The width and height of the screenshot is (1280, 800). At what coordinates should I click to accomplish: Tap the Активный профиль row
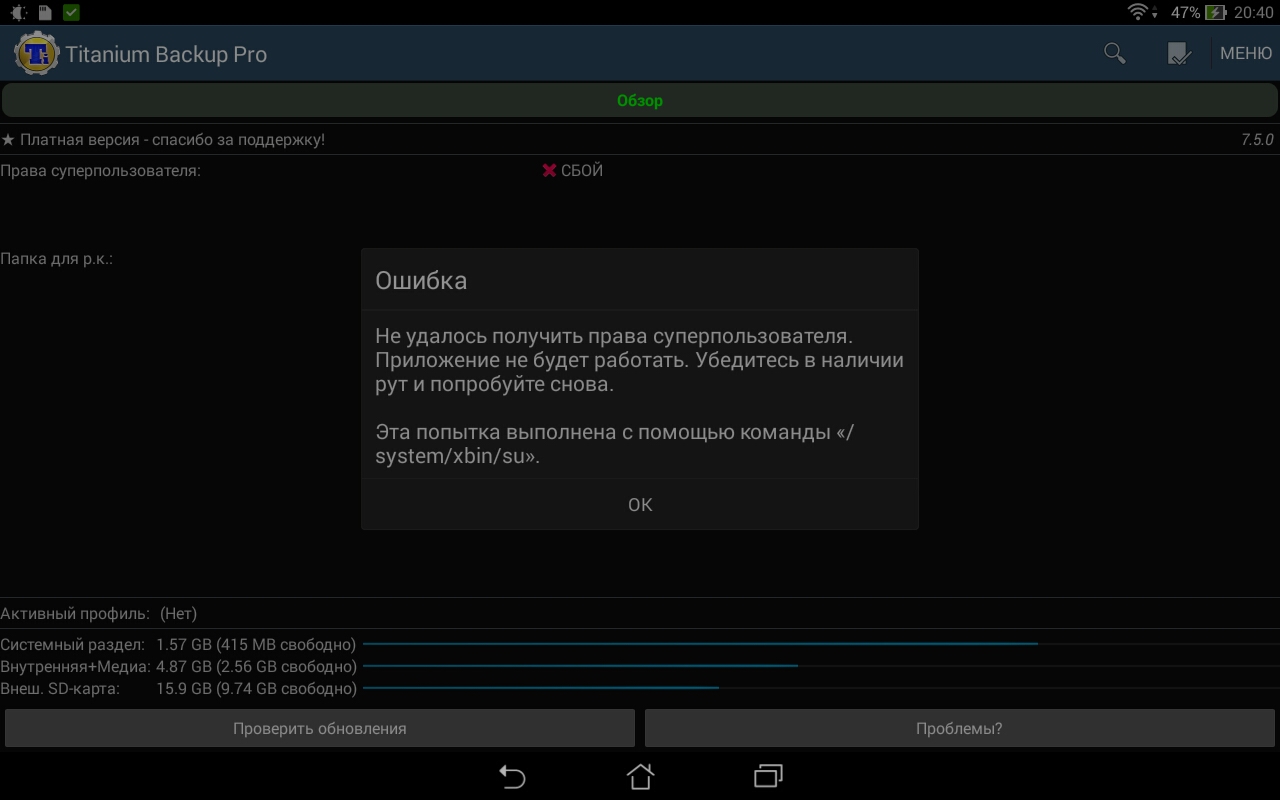tap(100, 614)
